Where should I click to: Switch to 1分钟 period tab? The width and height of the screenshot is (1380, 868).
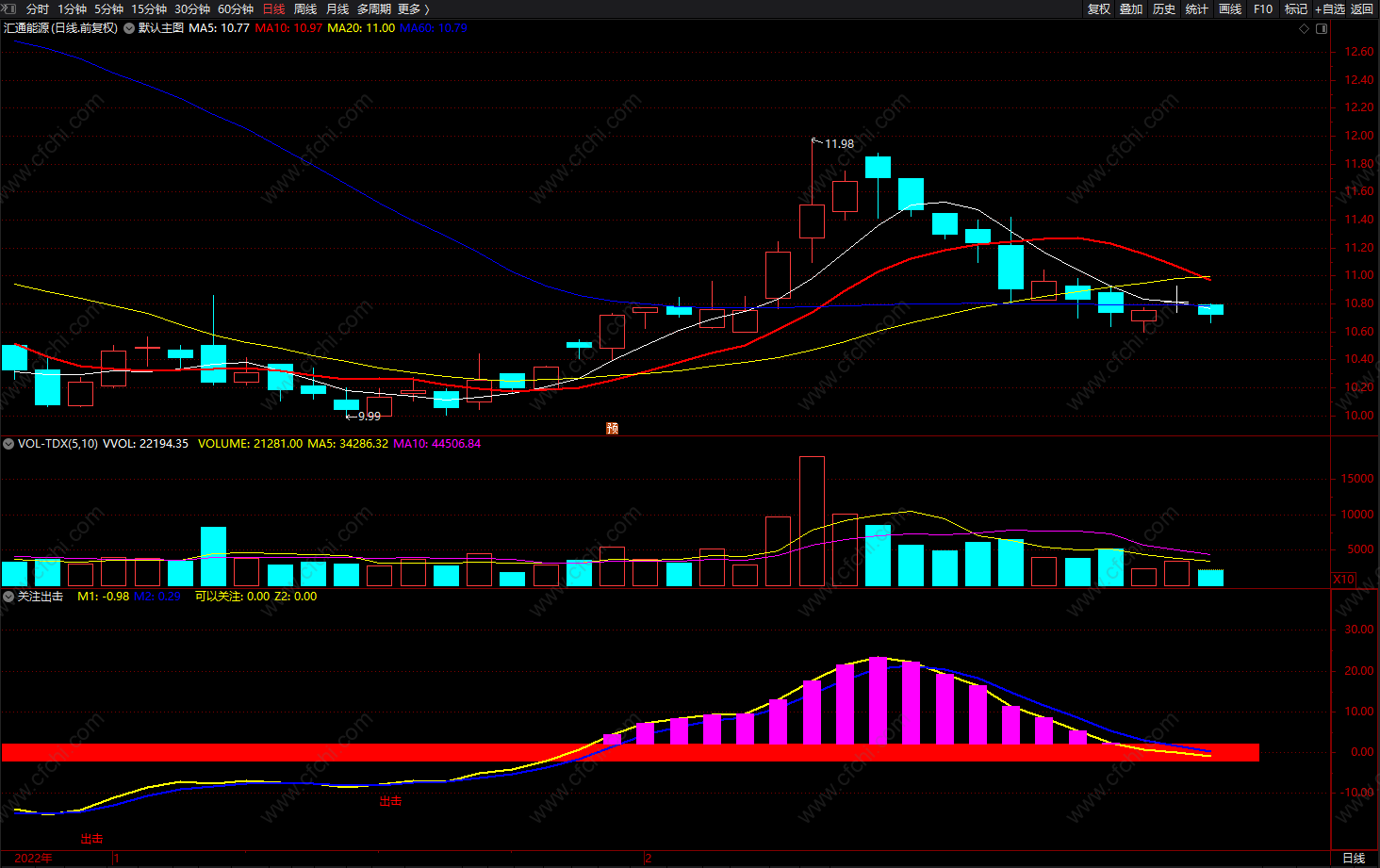(72, 8)
